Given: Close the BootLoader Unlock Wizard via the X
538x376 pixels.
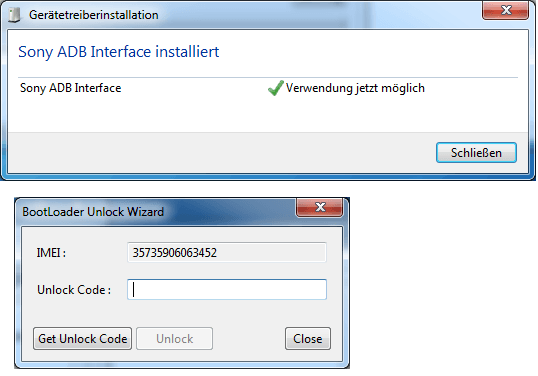Looking at the screenshot, I should pos(319,207).
